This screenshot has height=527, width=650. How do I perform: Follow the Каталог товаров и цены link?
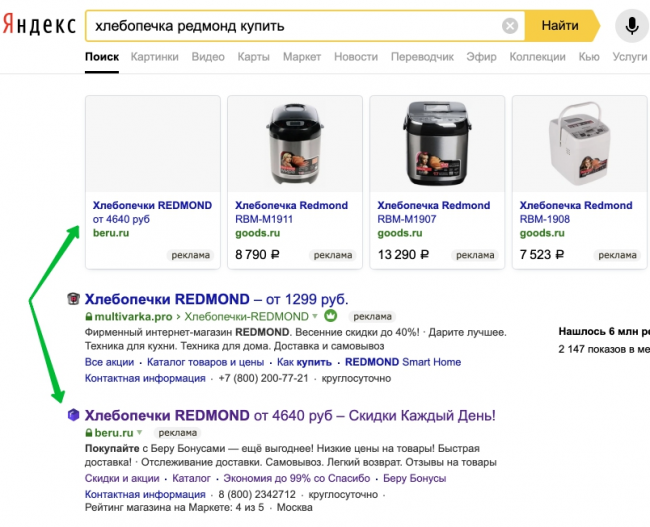pos(205,362)
